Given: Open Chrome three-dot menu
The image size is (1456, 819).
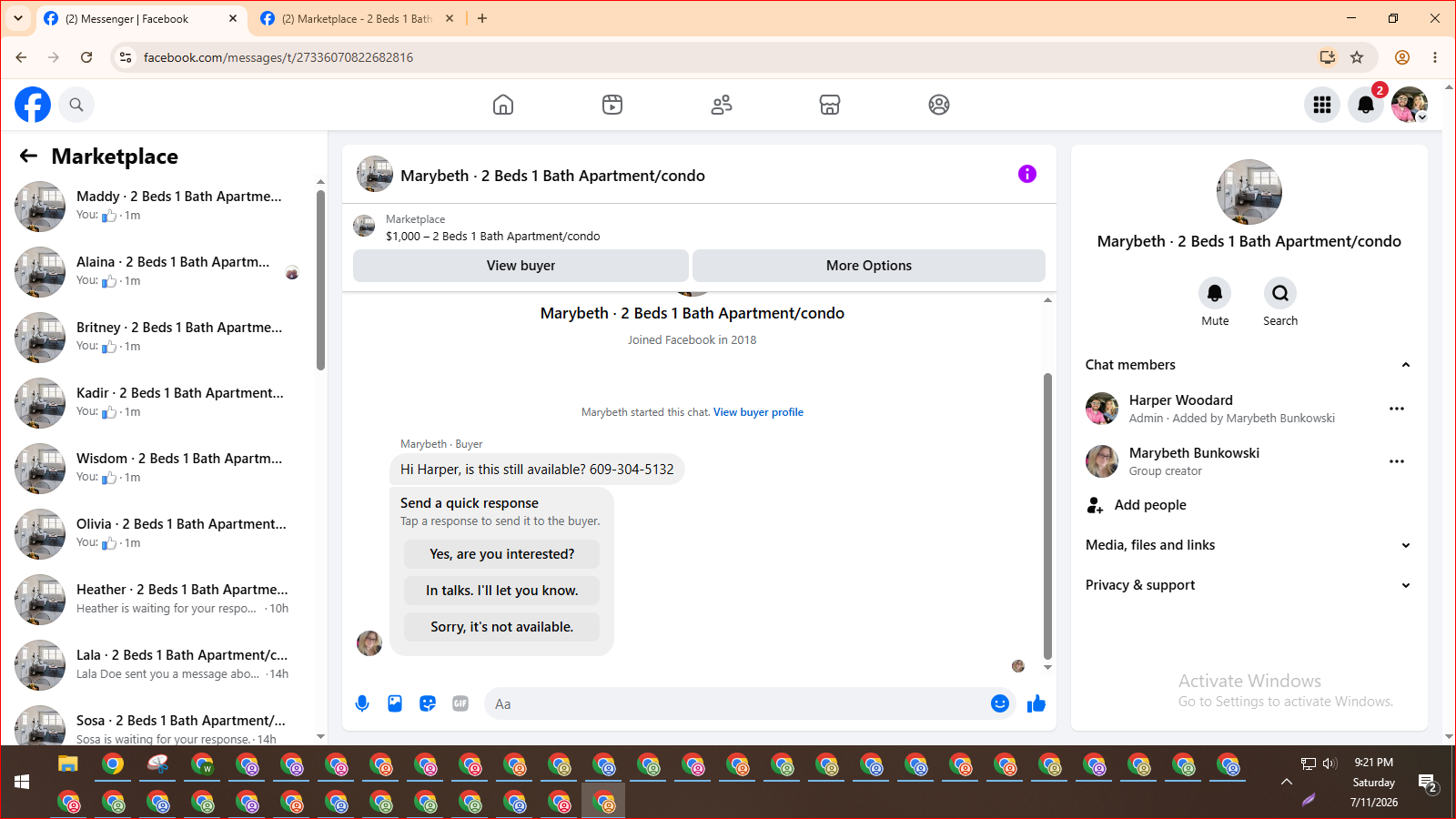Looking at the screenshot, I should coord(1435,57).
